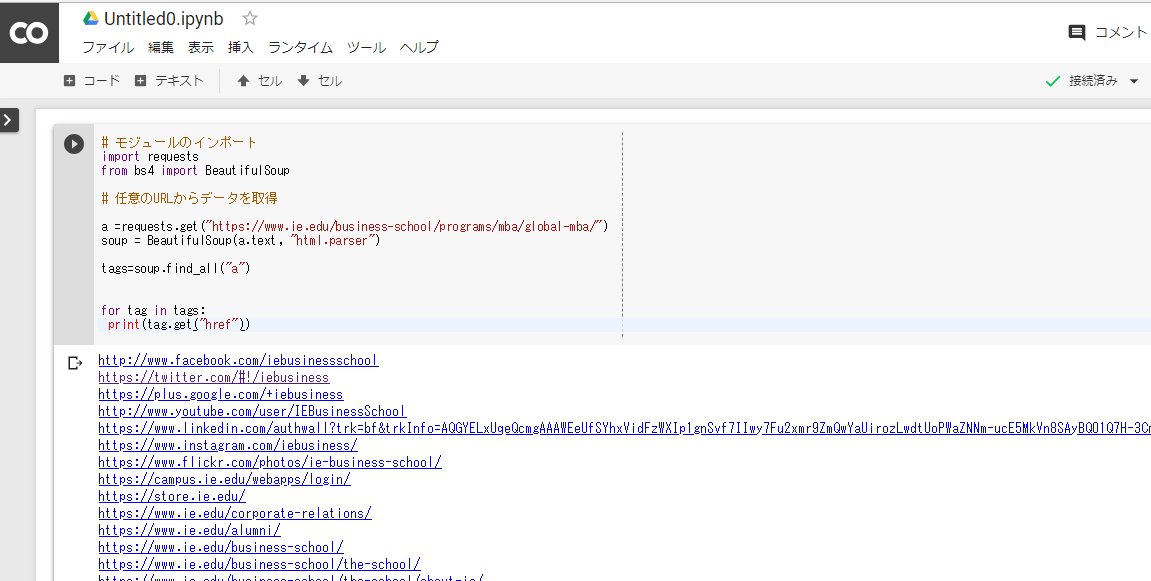Open the comment icon at top right

tap(1077, 32)
